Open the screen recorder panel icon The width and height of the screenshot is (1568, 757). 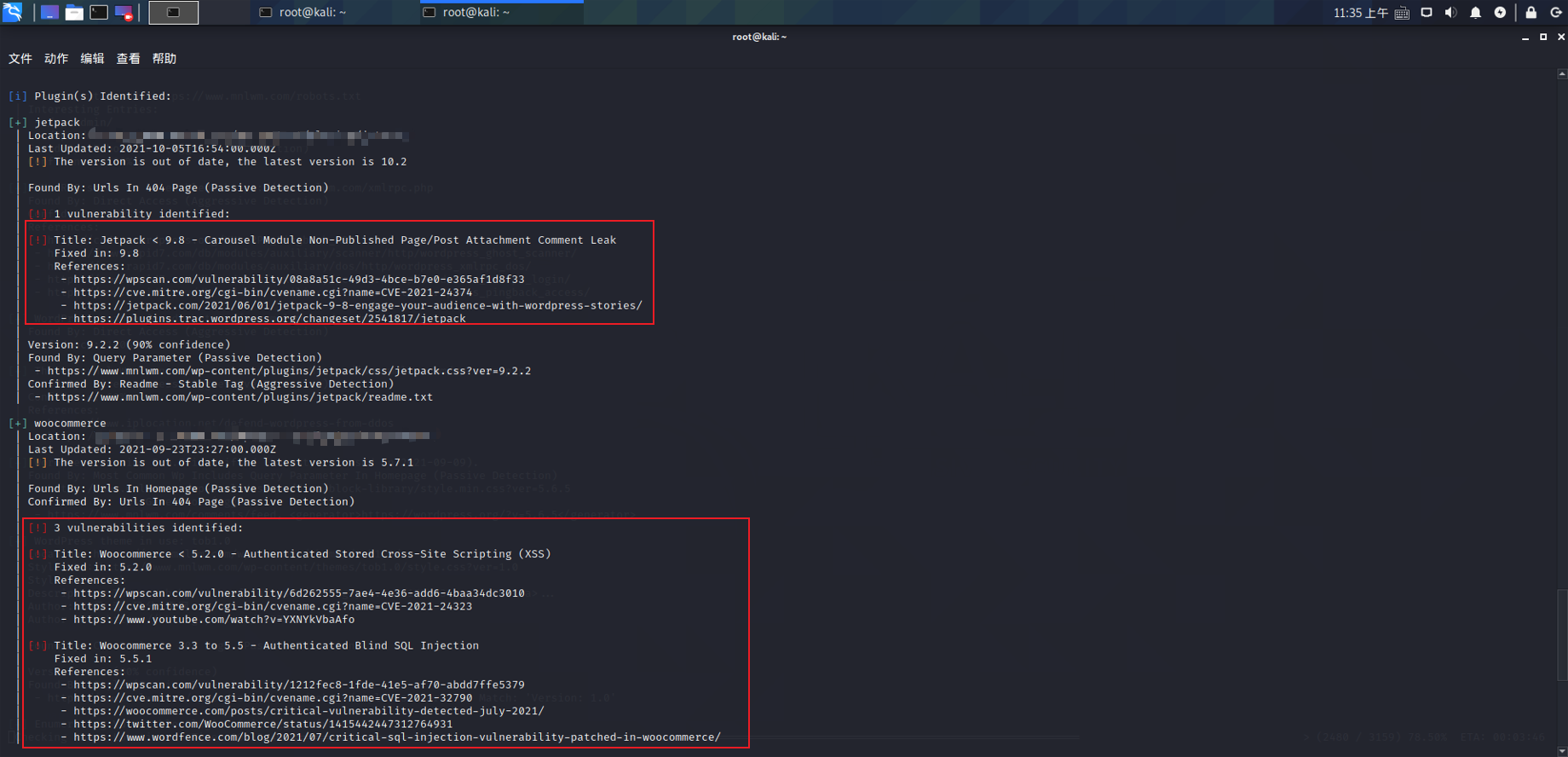click(124, 12)
